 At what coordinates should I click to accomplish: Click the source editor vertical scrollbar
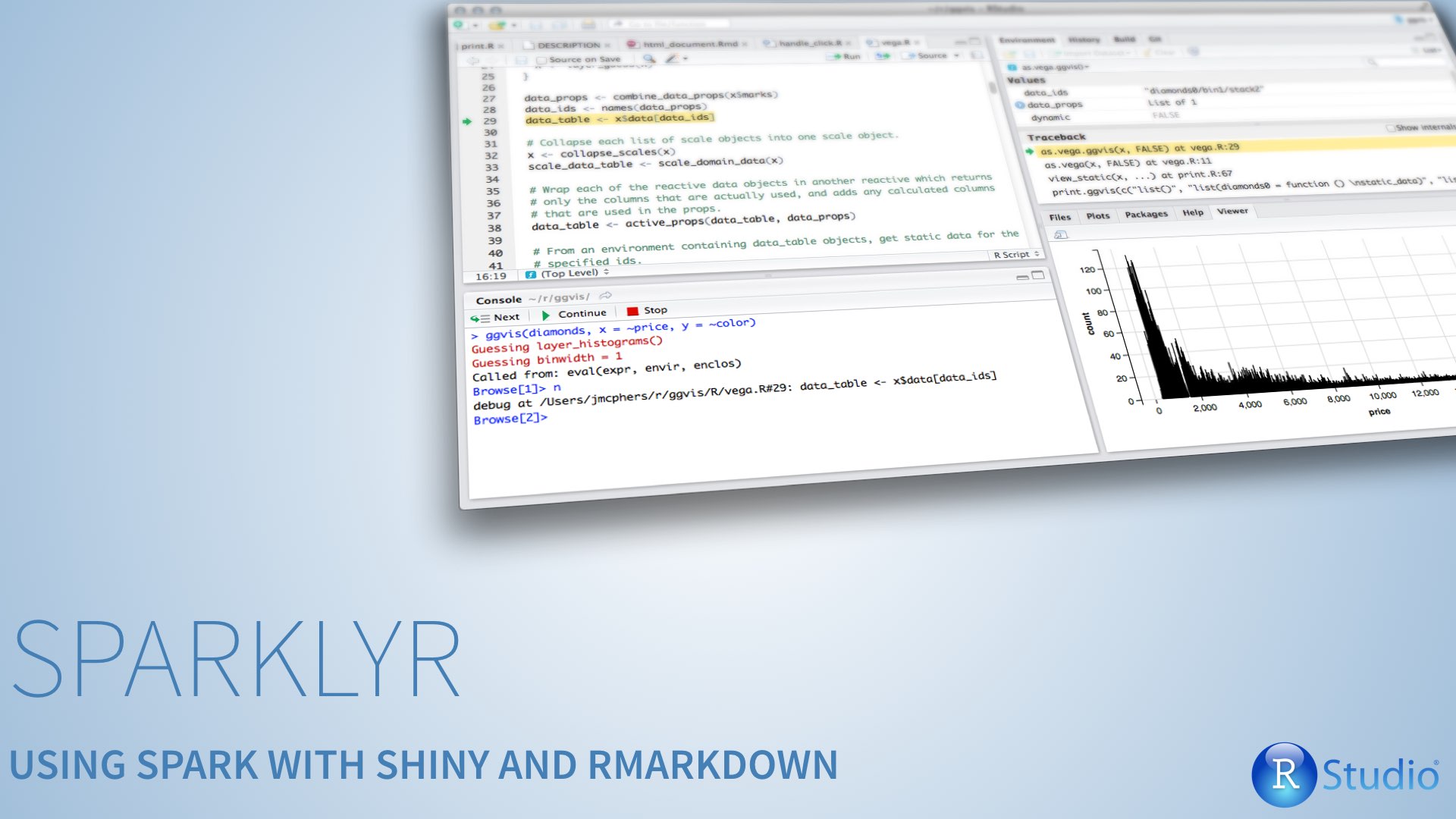(x=992, y=88)
